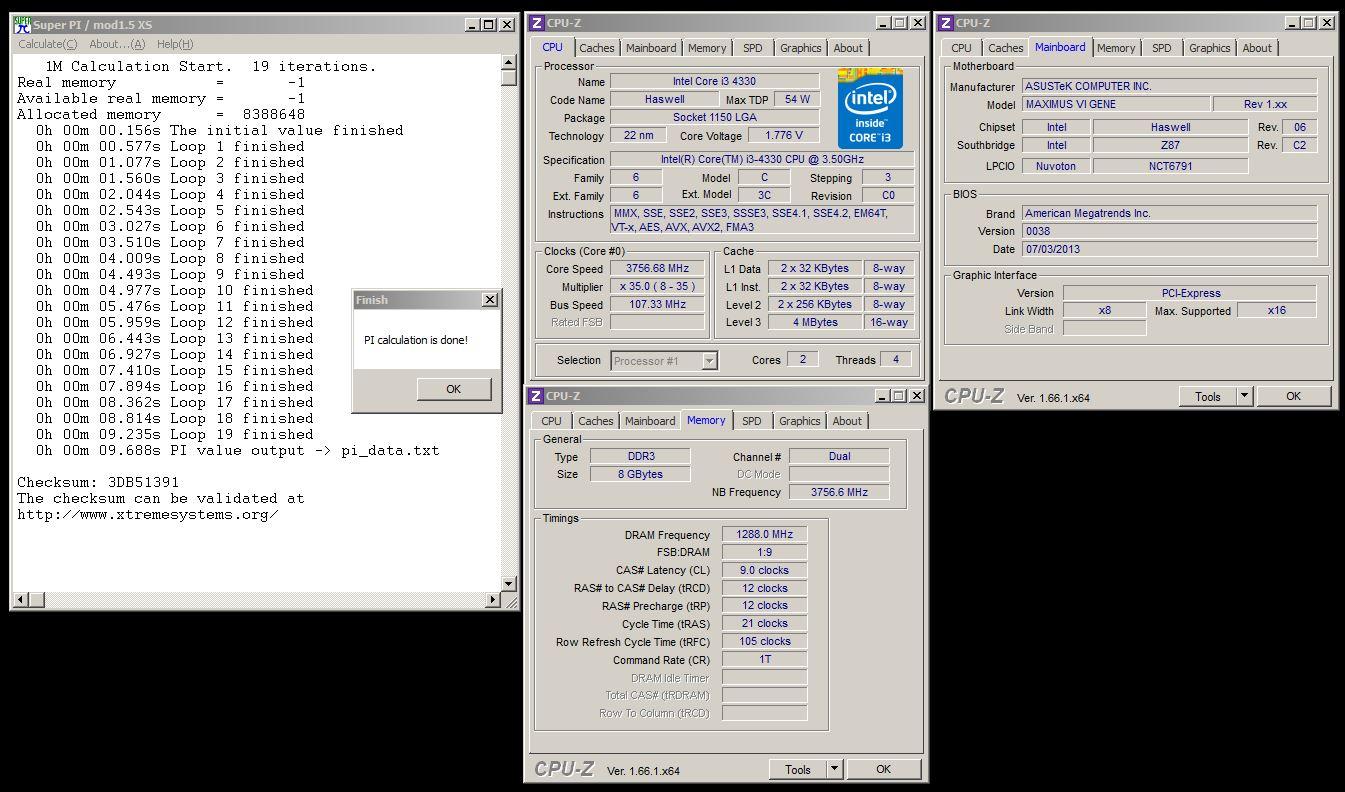
Task: Click the NB Frequency 3756.6 MHz value
Action: [838, 492]
